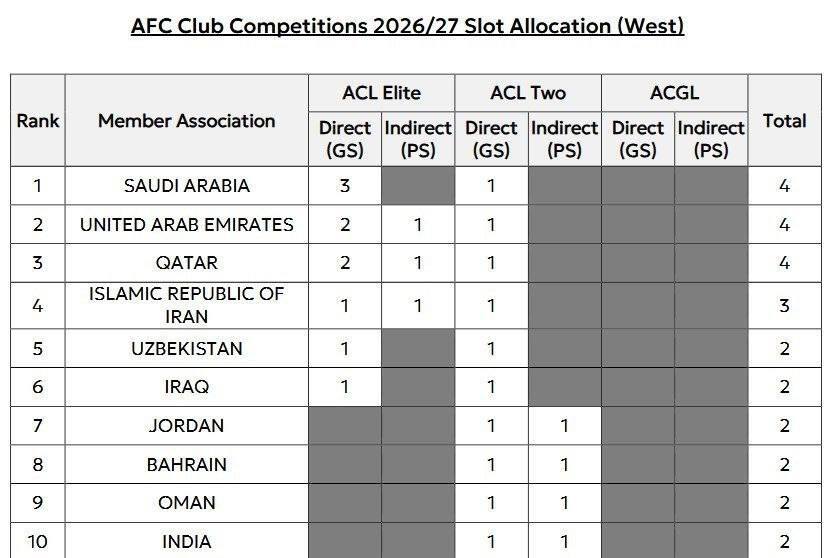
Task: Click the ACL Two group header
Action: [x=528, y=93]
